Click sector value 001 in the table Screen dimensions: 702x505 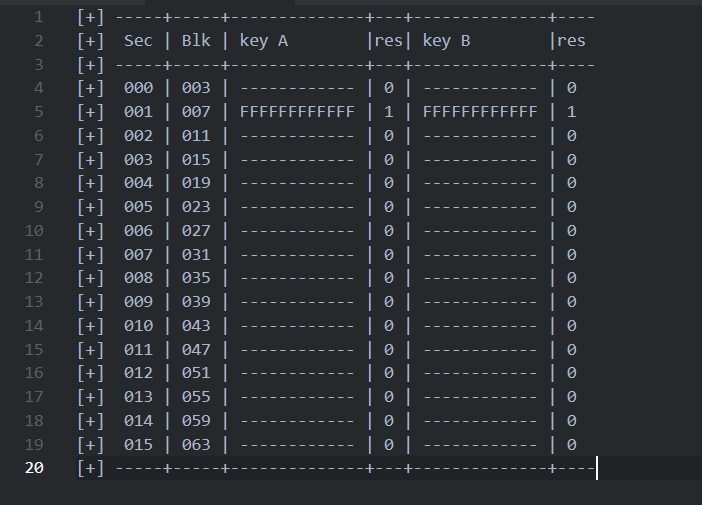coord(138,112)
